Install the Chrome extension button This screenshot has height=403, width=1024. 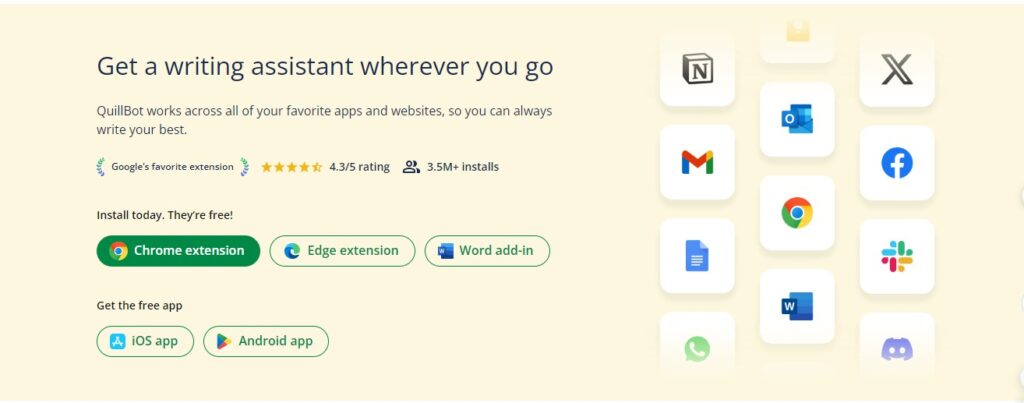click(178, 251)
